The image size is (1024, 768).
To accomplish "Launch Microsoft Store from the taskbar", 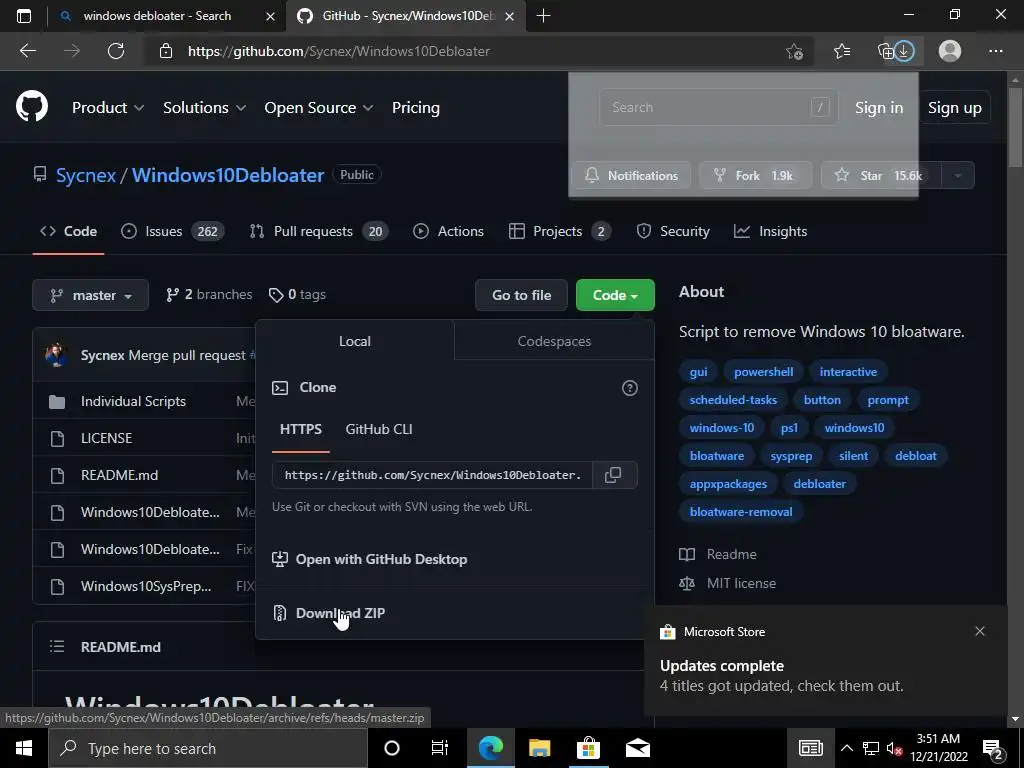I will [588, 748].
